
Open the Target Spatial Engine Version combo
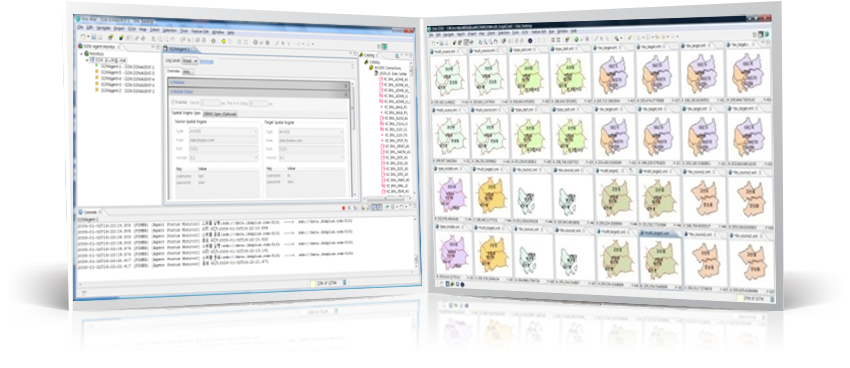[311, 157]
